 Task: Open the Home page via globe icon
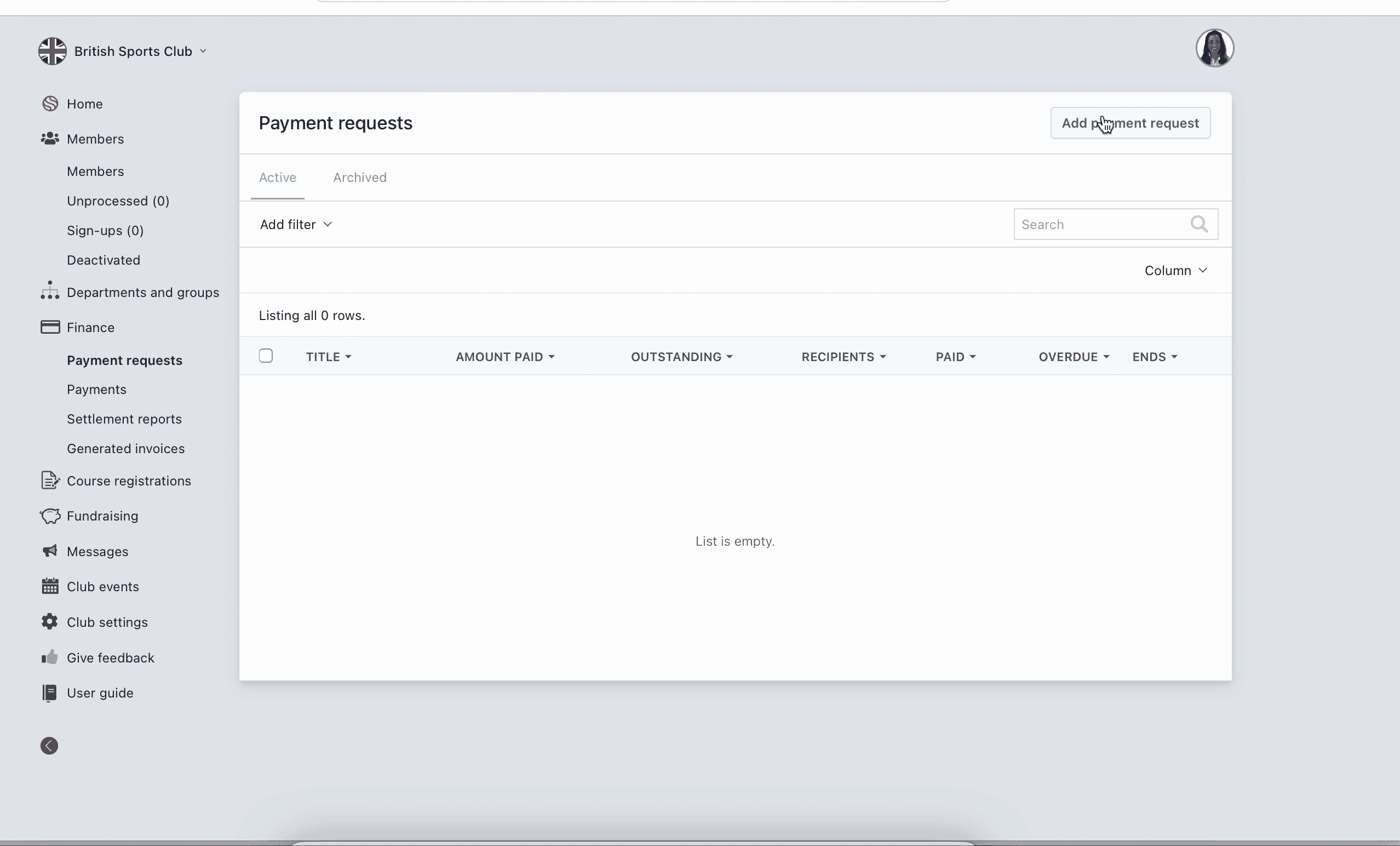pos(49,104)
